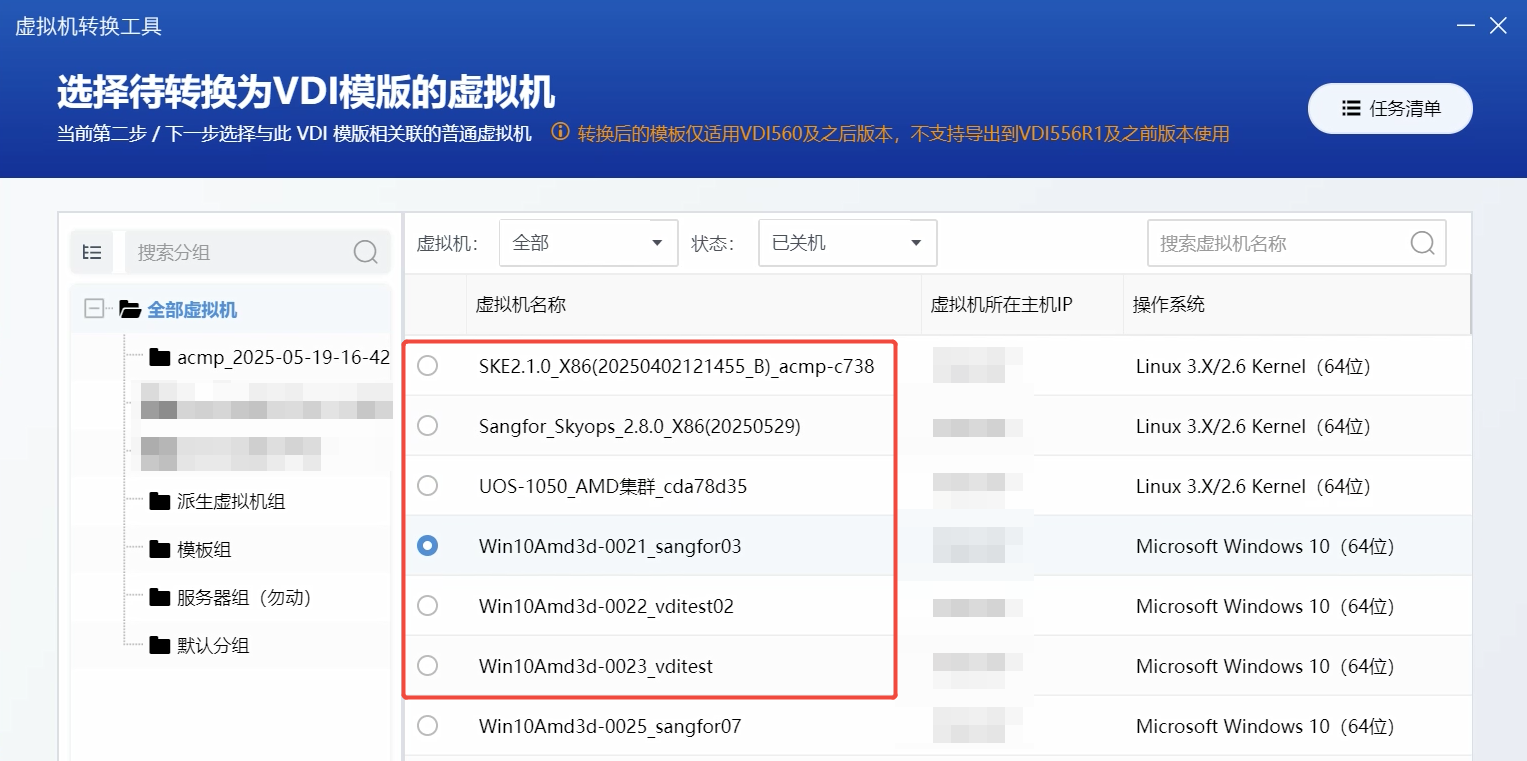
Task: Click the magnifier icon in group search
Action: point(365,252)
